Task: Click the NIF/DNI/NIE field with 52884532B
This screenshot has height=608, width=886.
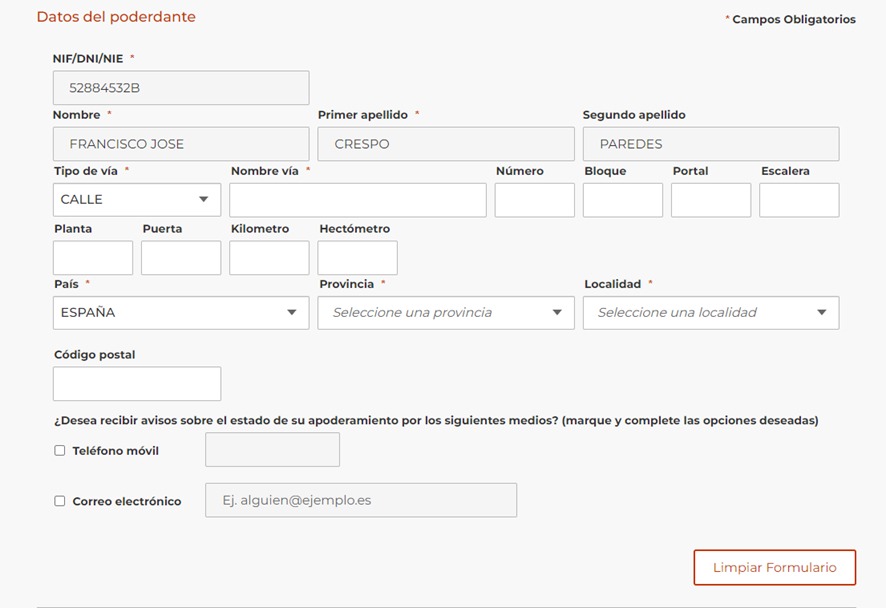Action: (x=181, y=88)
